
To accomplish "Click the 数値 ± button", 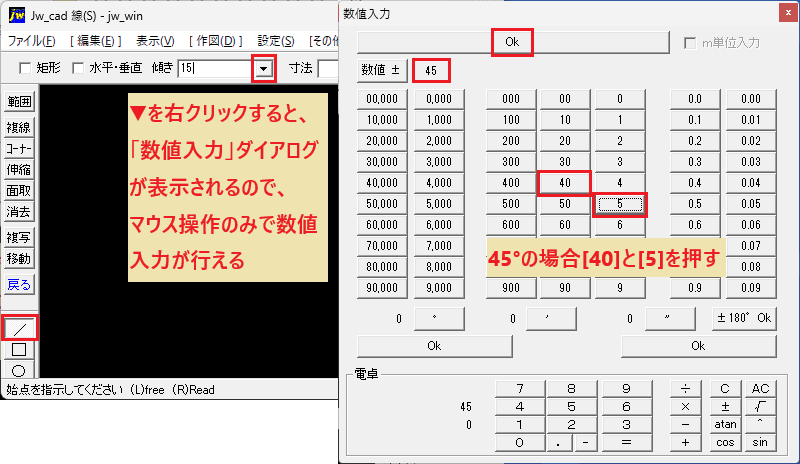I will coord(382,70).
